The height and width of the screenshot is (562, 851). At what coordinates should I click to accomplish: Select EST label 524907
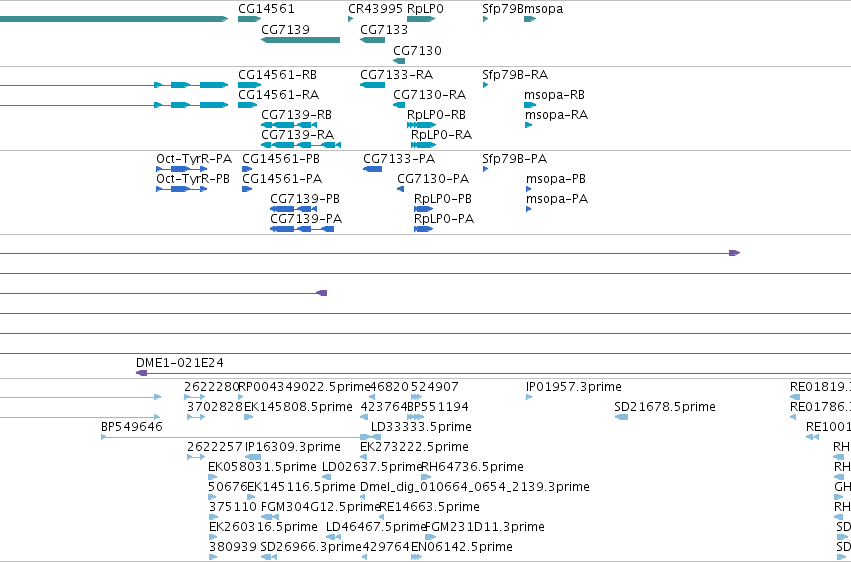435,386
